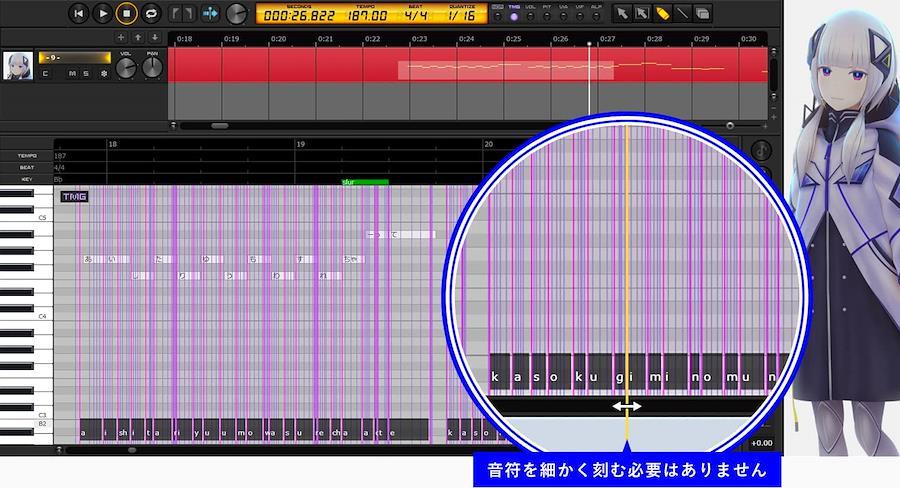Click the add track plus button
Viewport: 900px width, 488px height.
[122, 38]
